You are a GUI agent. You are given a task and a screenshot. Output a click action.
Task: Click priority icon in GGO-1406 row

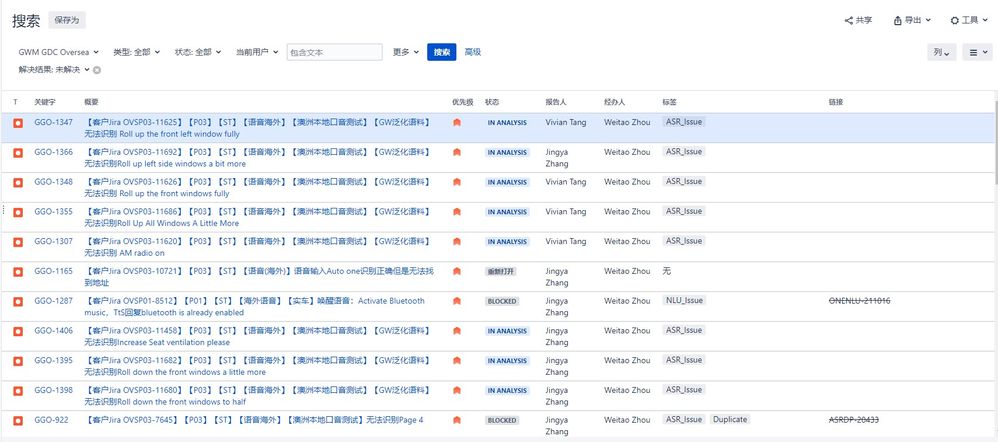click(x=456, y=331)
